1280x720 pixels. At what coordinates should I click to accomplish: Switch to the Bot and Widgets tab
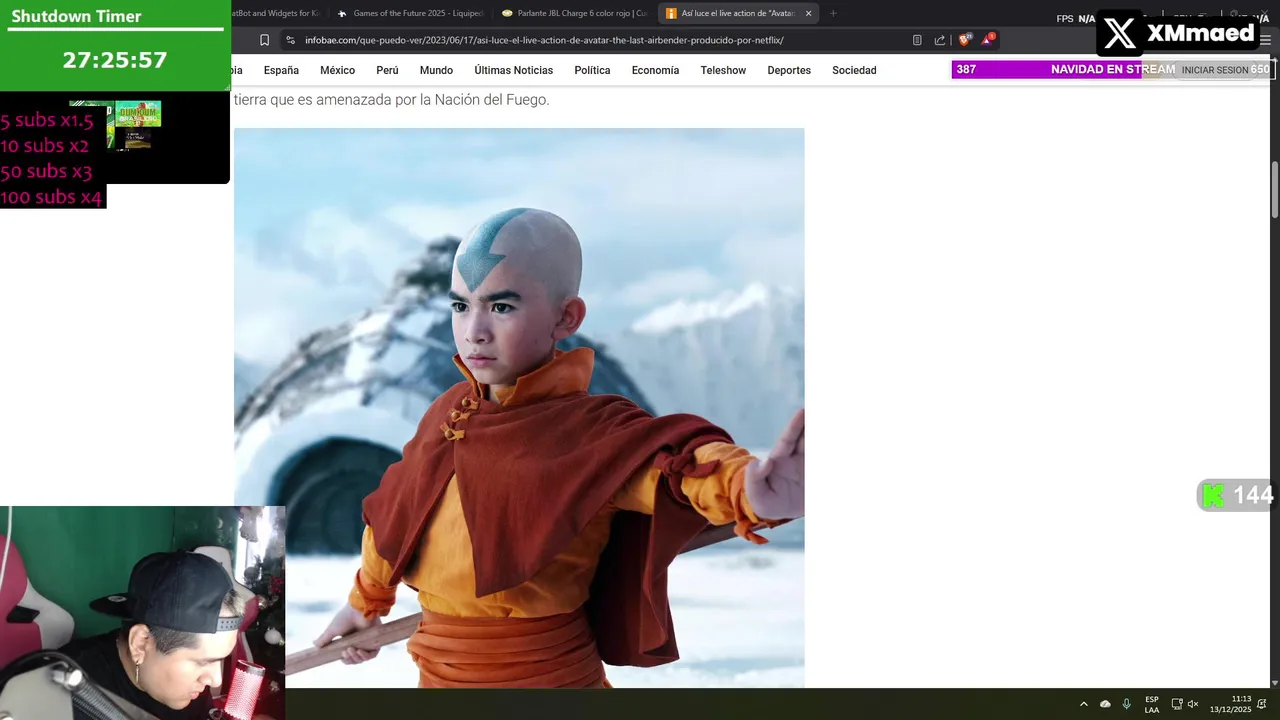coord(278,13)
